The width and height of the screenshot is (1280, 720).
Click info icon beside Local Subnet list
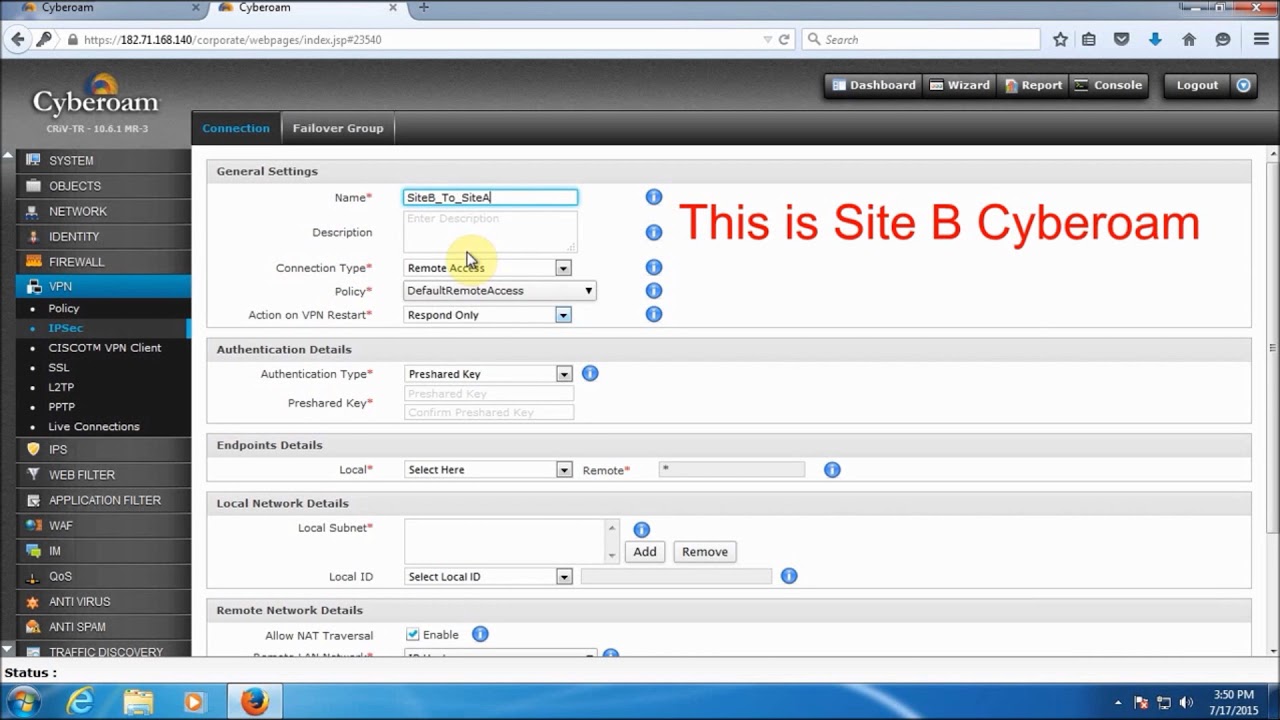click(642, 530)
